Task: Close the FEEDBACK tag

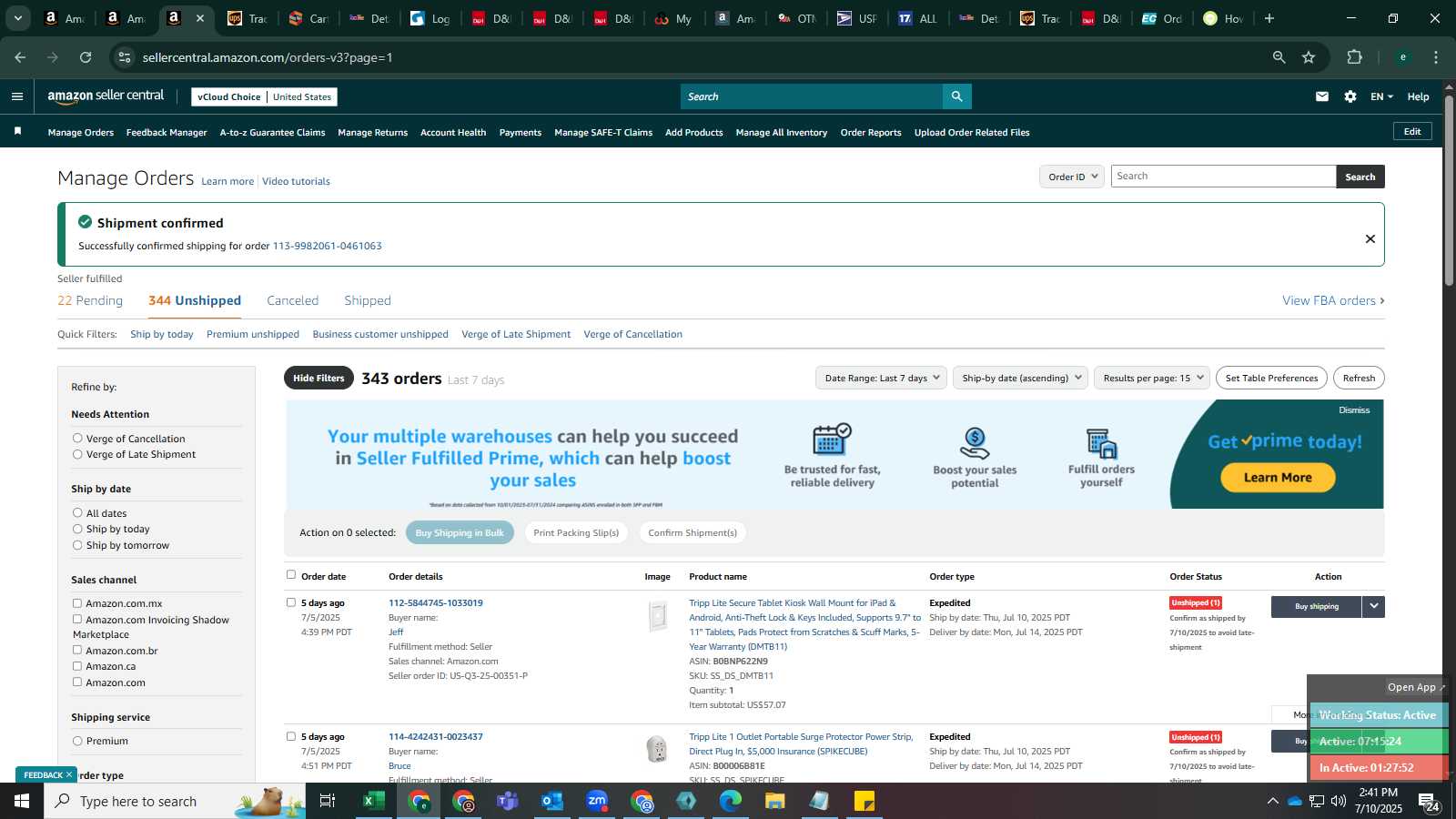Action: click(68, 774)
